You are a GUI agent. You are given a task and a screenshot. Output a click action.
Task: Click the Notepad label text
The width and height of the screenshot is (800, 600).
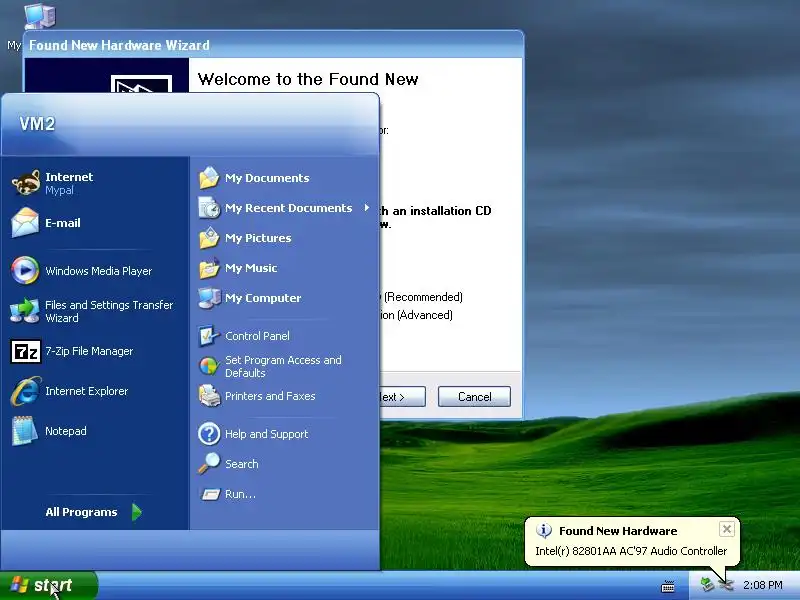66,431
